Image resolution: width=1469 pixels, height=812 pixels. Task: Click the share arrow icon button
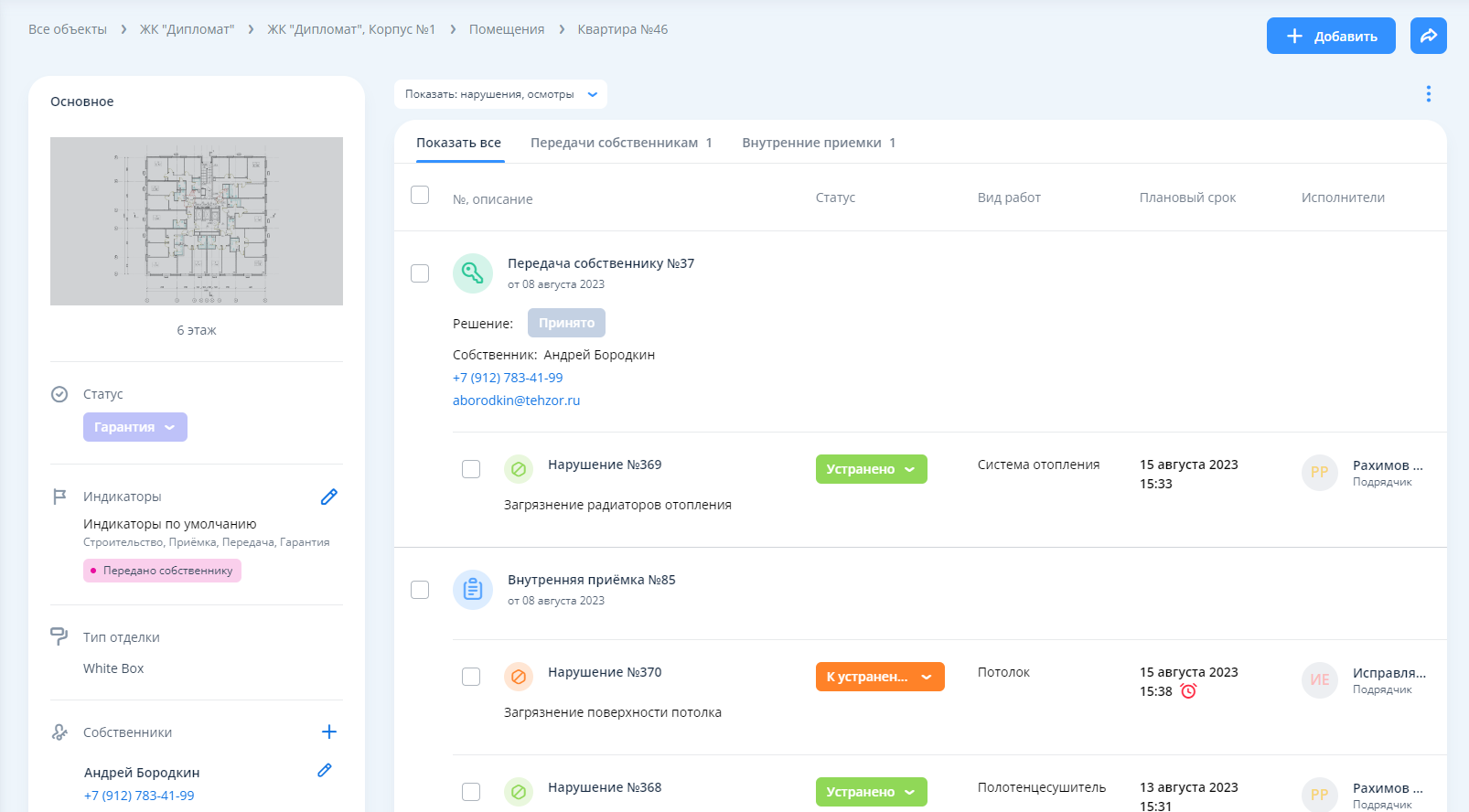tap(1428, 36)
